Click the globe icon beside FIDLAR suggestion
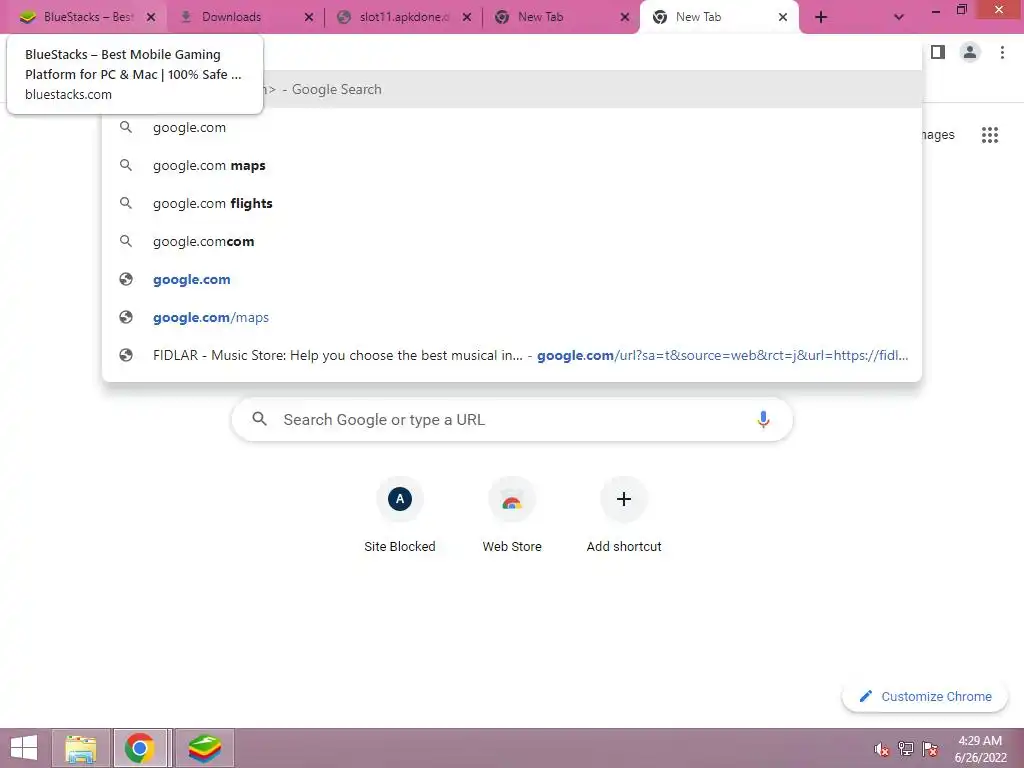Screen dimensions: 1024x768 click(126, 355)
